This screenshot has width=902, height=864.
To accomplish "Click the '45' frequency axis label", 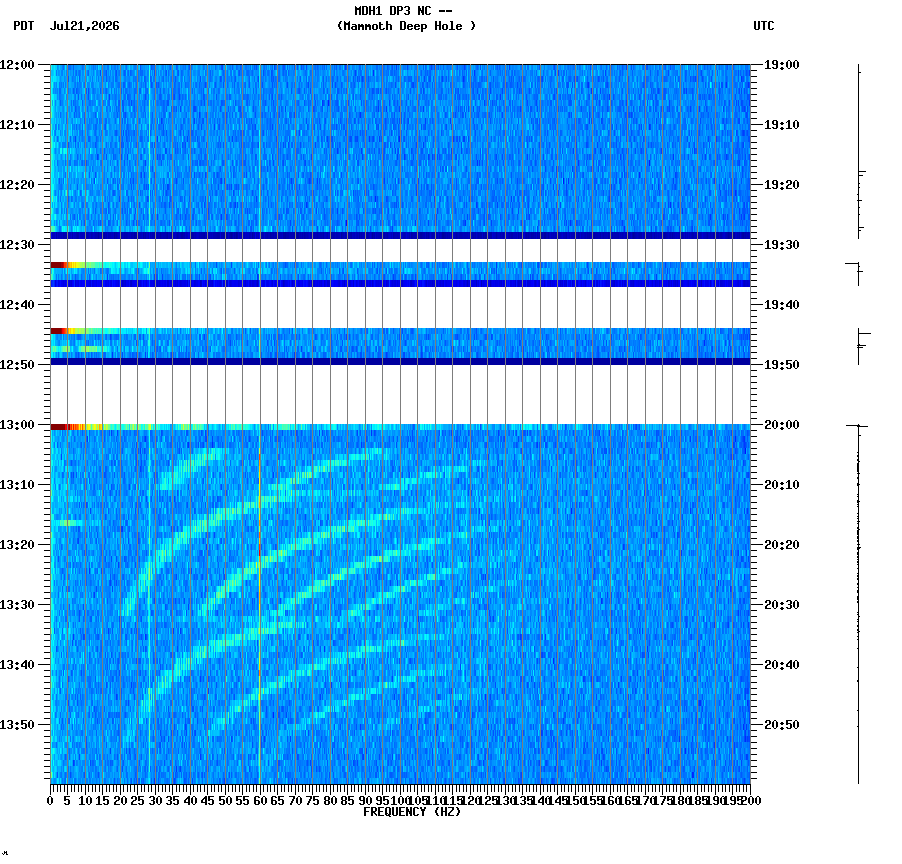I will [x=208, y=801].
